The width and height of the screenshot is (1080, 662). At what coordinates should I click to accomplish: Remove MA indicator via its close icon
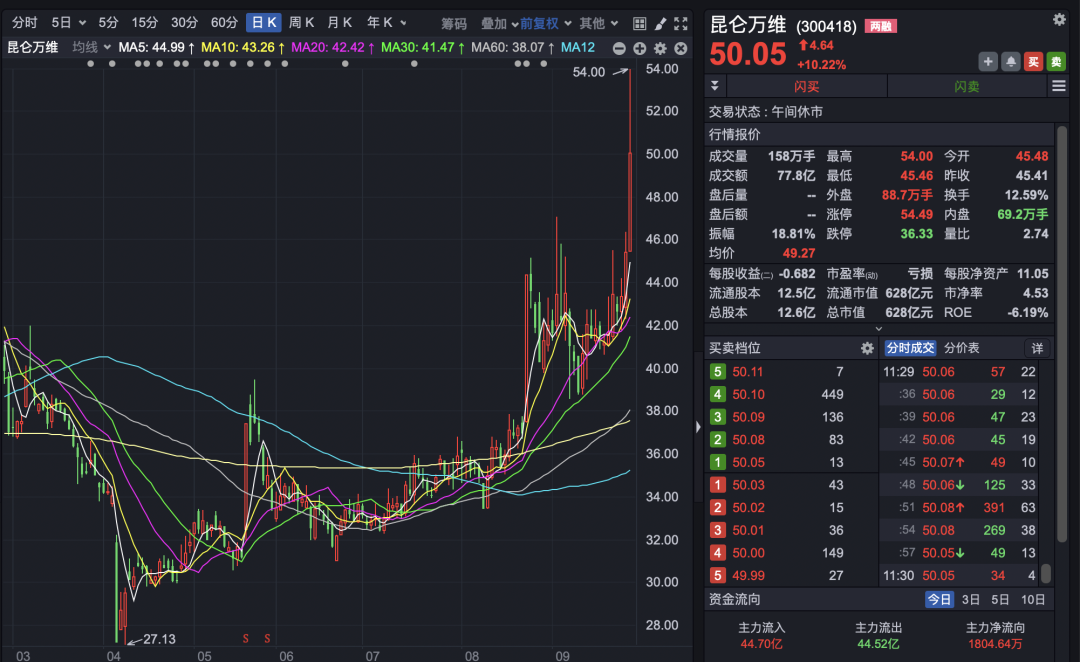pos(681,48)
